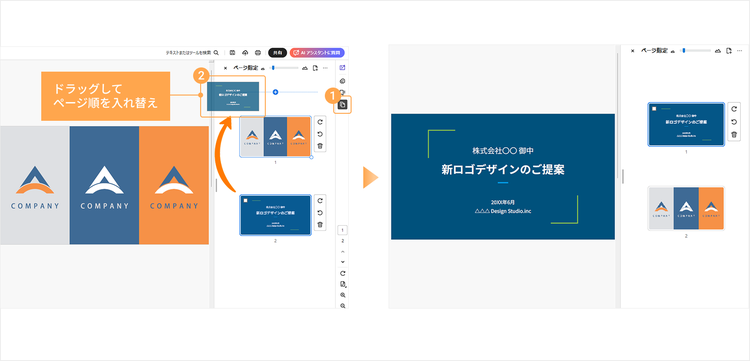Click COMPANY text on the gray logo panel
The width and height of the screenshot is (750, 361).
point(35,206)
